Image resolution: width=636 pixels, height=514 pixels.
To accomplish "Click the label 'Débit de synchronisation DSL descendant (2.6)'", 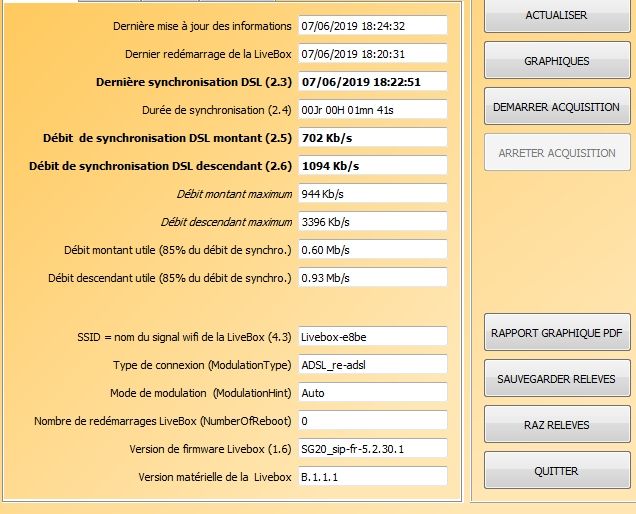I will click(x=161, y=166).
